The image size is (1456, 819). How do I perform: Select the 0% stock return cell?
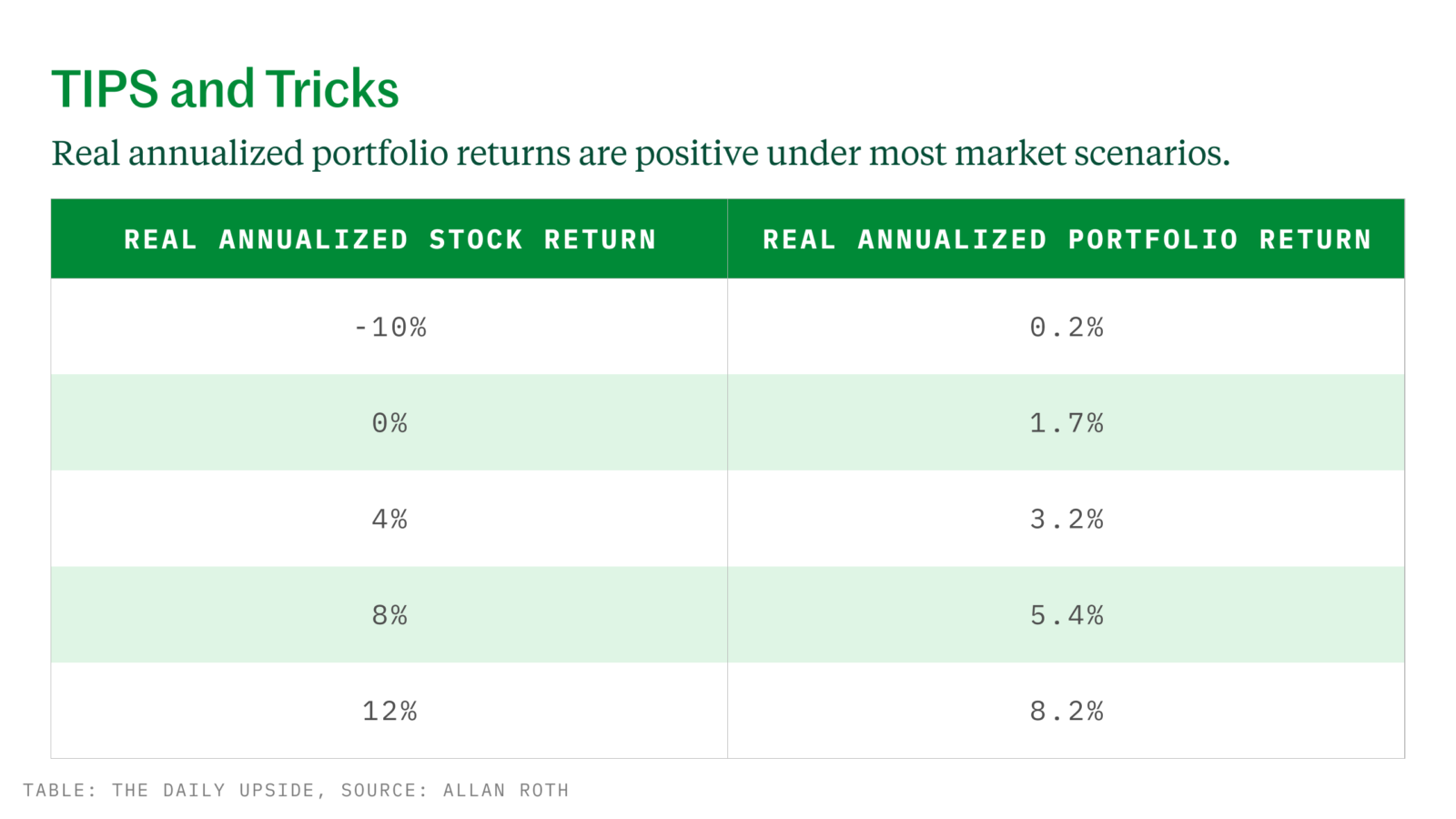click(x=389, y=423)
